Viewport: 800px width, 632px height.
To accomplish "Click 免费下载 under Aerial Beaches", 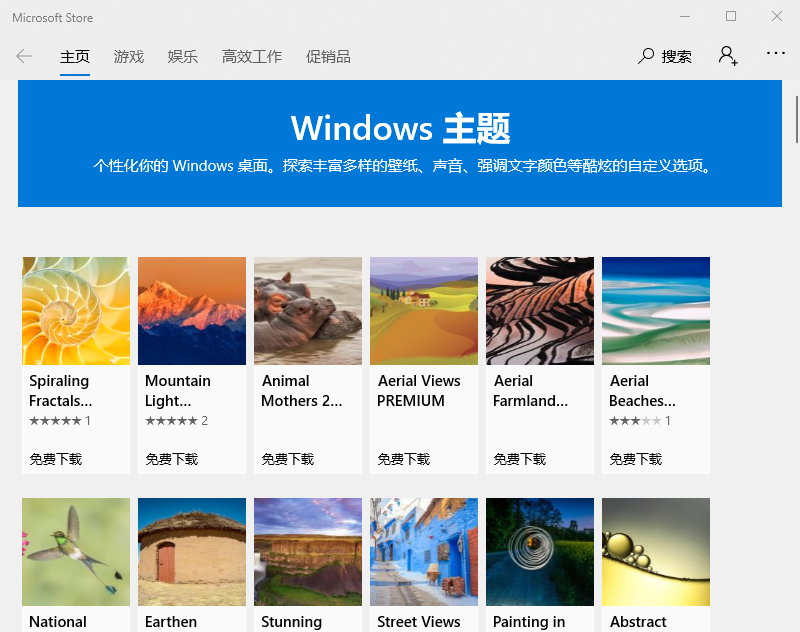I will tap(636, 459).
